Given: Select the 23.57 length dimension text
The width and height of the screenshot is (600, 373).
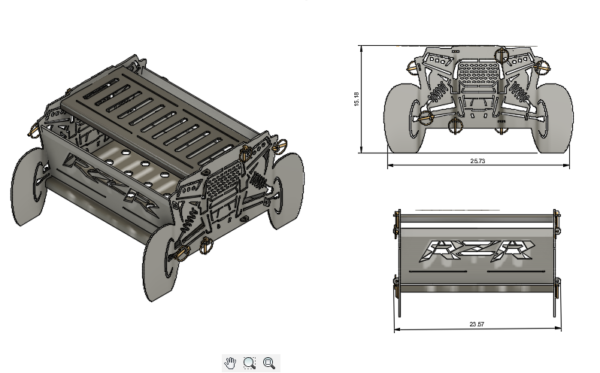Looking at the screenshot, I should [477, 324].
